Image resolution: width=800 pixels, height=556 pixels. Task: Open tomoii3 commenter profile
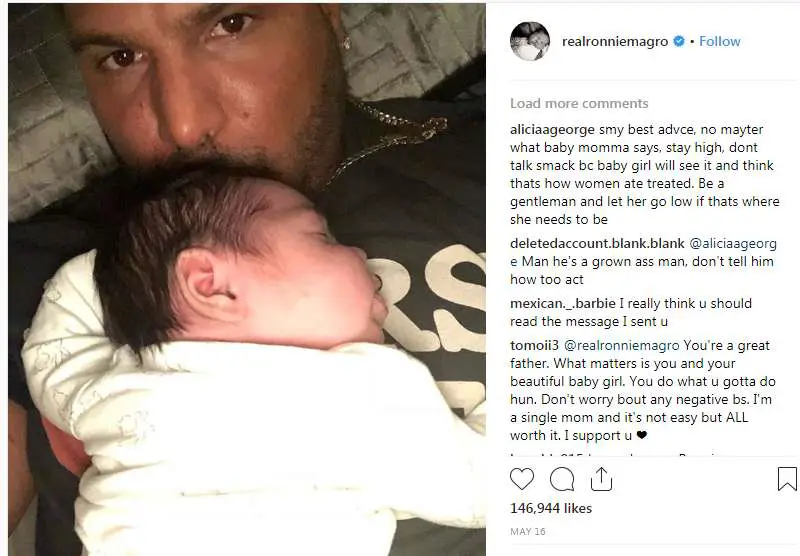tap(534, 345)
